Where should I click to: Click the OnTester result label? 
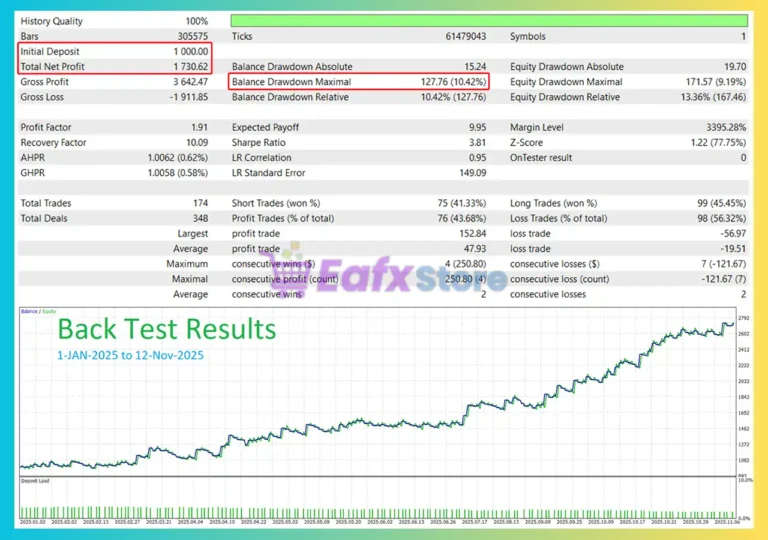[541, 158]
